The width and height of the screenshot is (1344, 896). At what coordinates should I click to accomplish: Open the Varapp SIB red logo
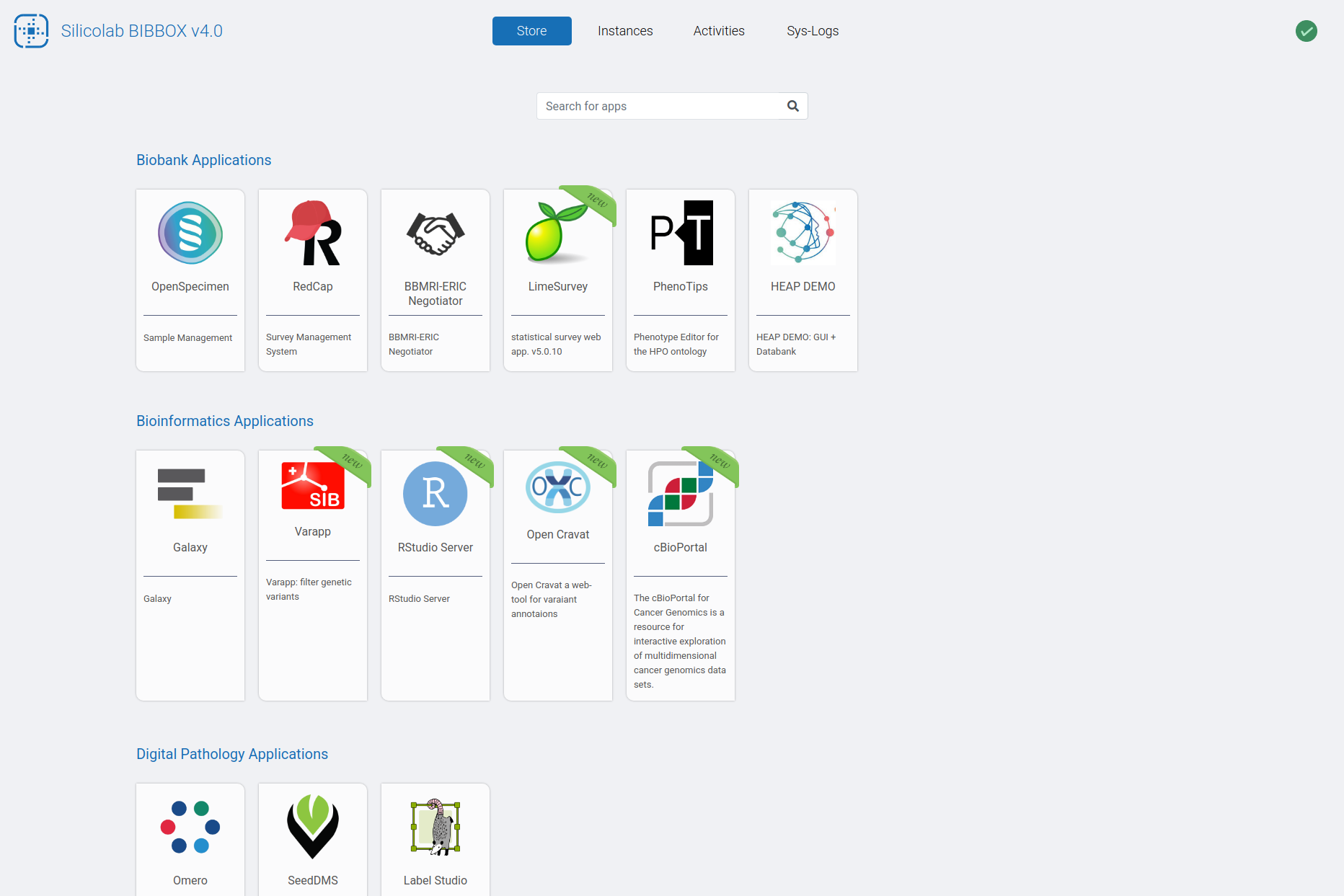pos(313,486)
